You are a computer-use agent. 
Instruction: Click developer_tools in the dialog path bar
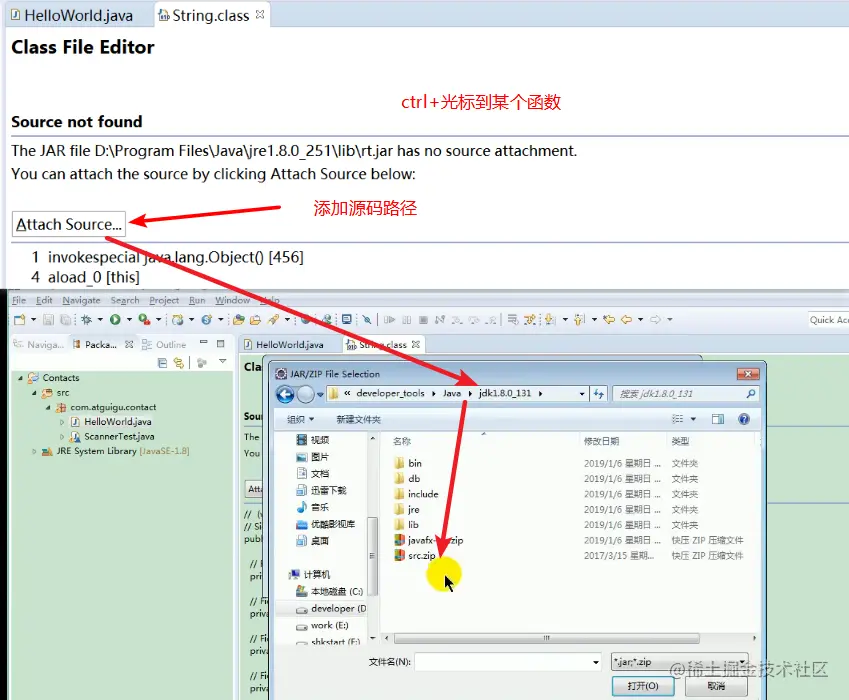pos(390,394)
